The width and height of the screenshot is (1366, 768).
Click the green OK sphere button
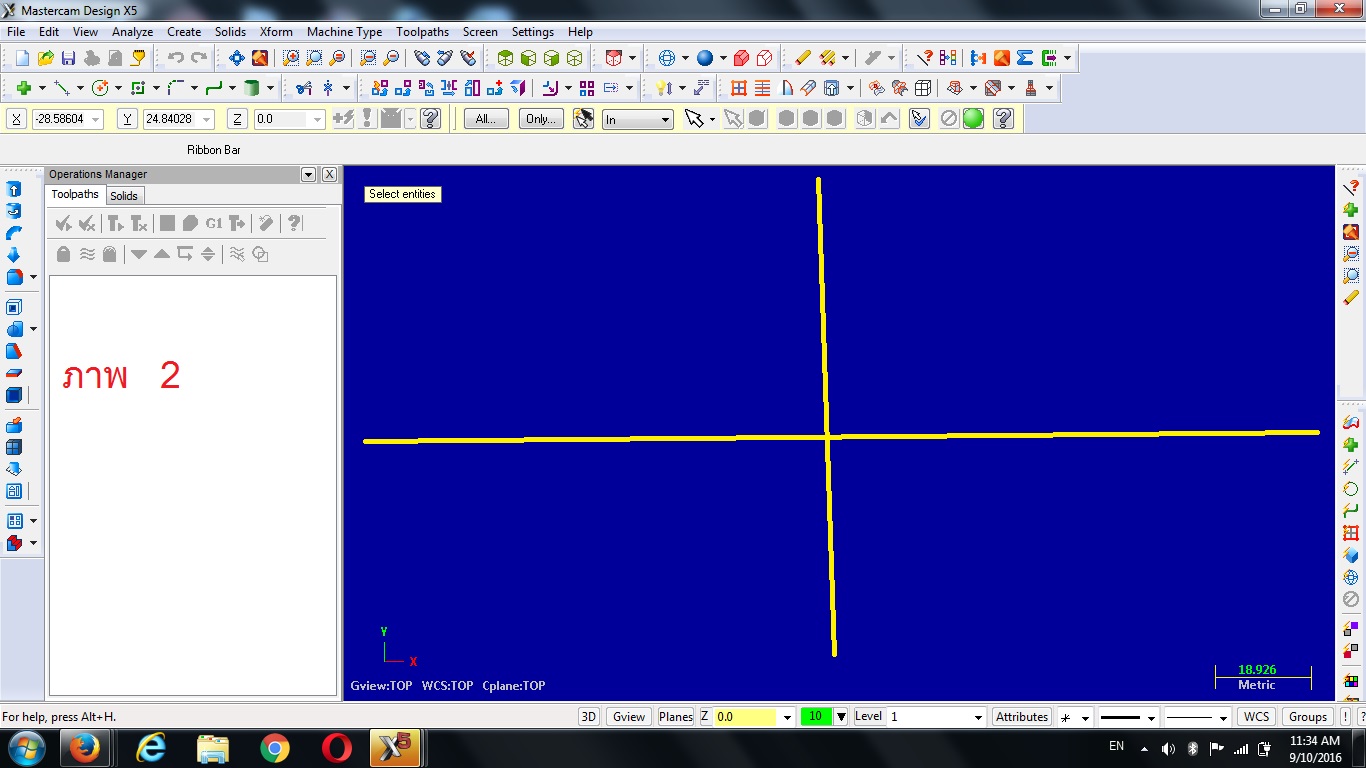click(x=973, y=119)
